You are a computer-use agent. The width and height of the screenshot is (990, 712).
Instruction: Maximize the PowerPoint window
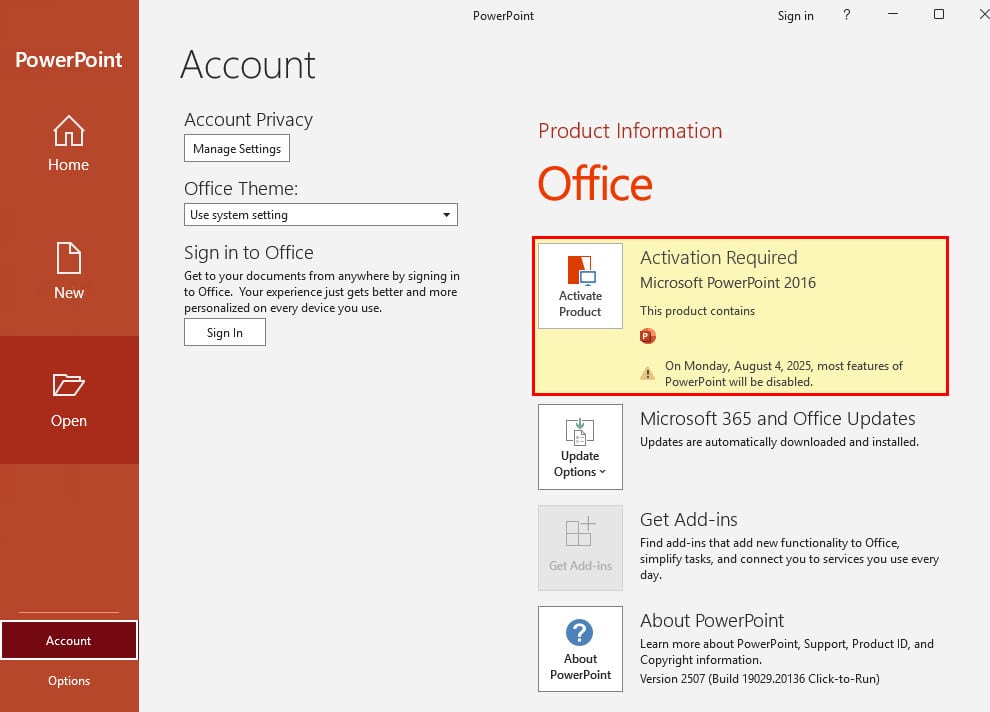(x=939, y=15)
